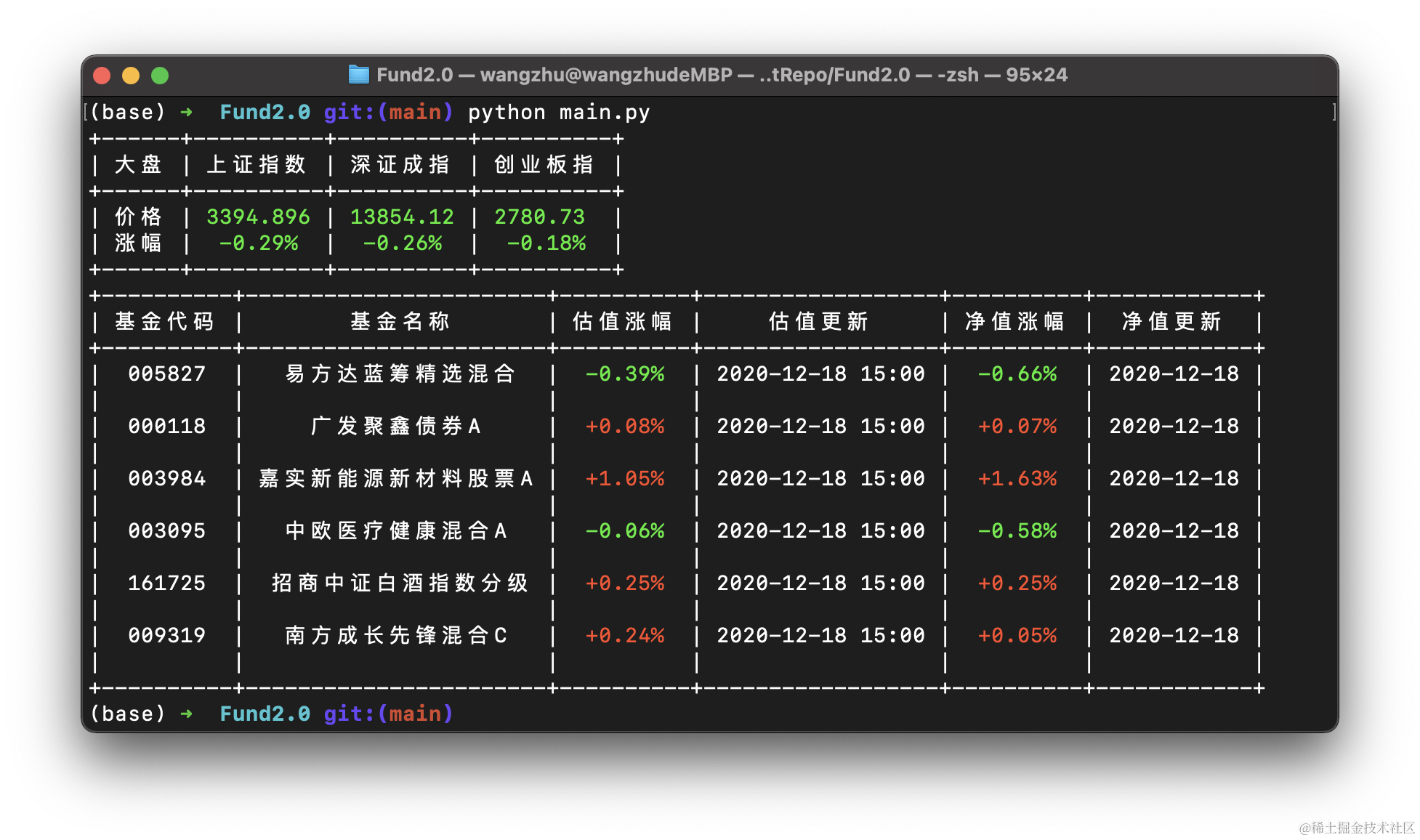Click the git:(main) text on bottom prompt

pos(388,714)
